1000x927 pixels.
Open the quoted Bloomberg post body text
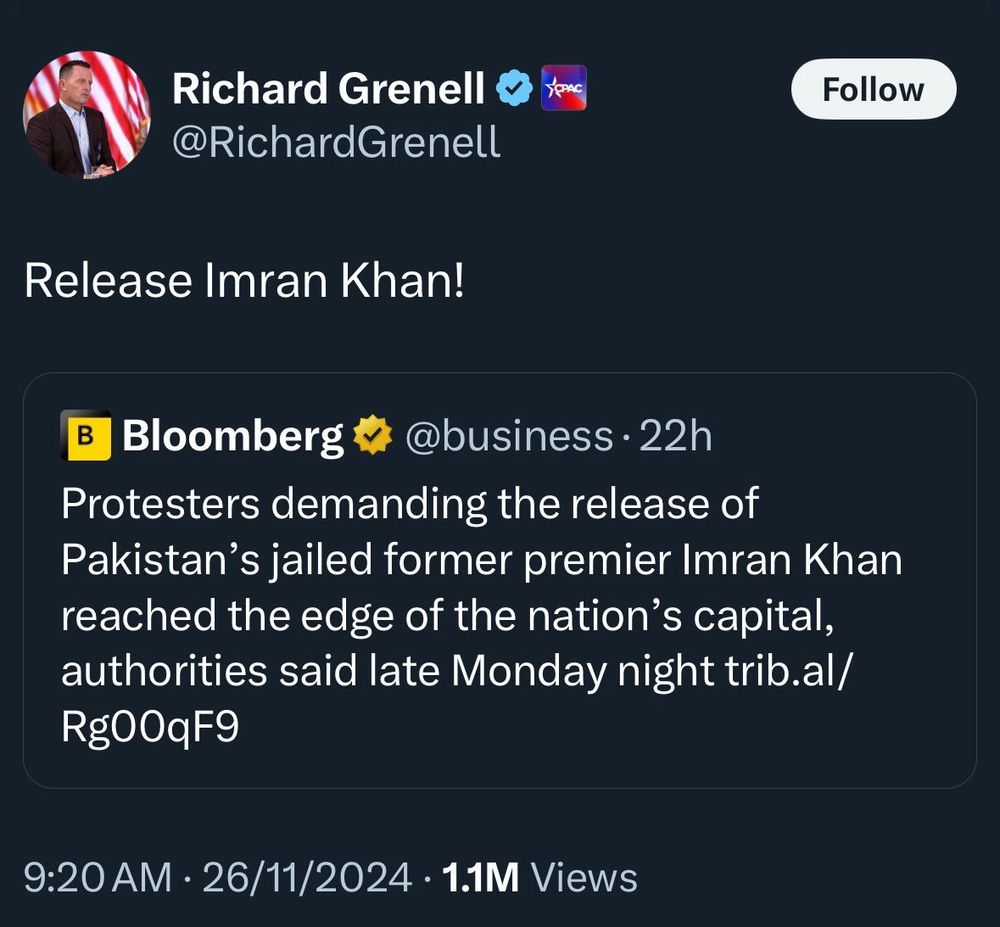tap(480, 615)
